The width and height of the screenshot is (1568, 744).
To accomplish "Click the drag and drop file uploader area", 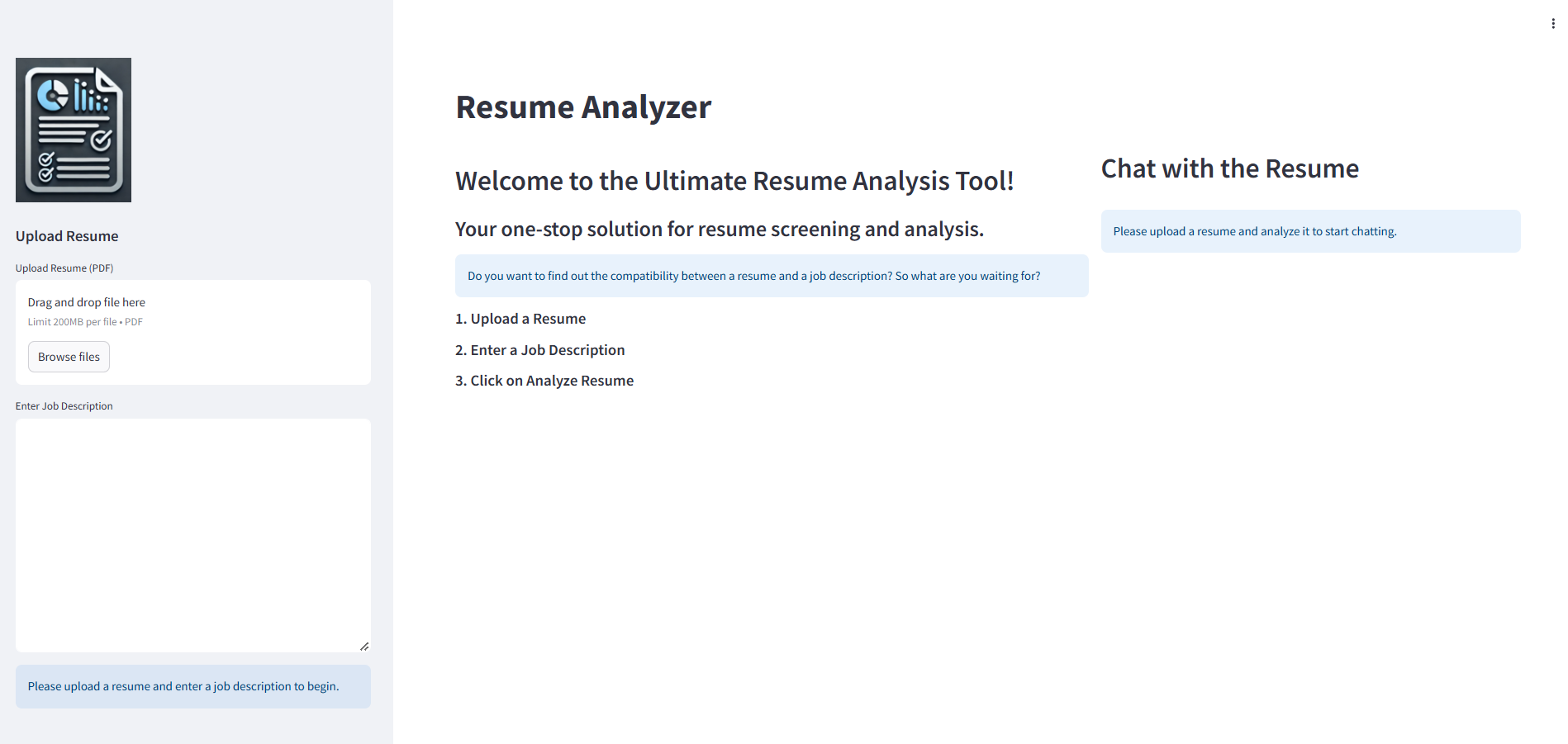I will (192, 332).
